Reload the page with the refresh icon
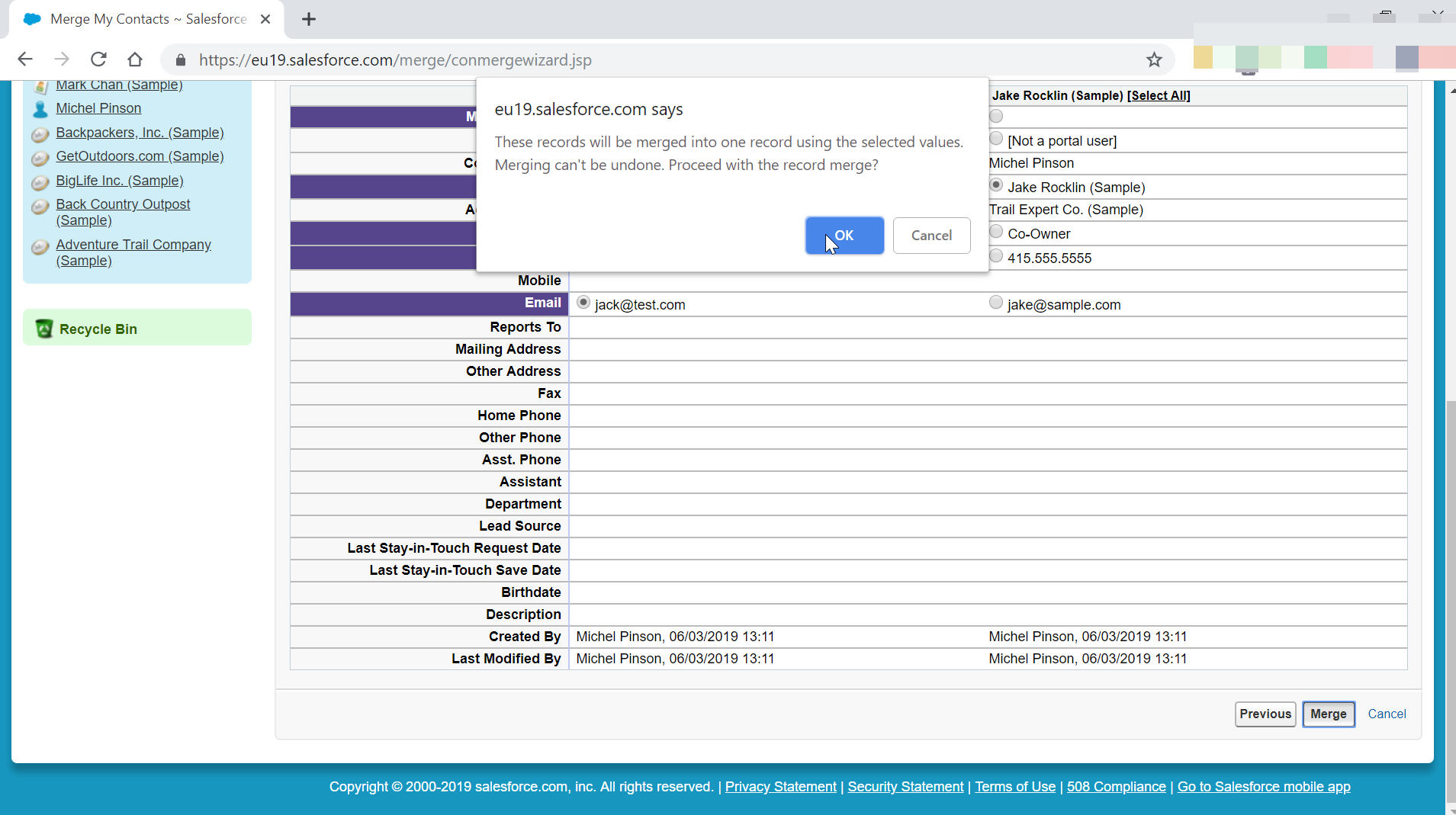 (98, 59)
